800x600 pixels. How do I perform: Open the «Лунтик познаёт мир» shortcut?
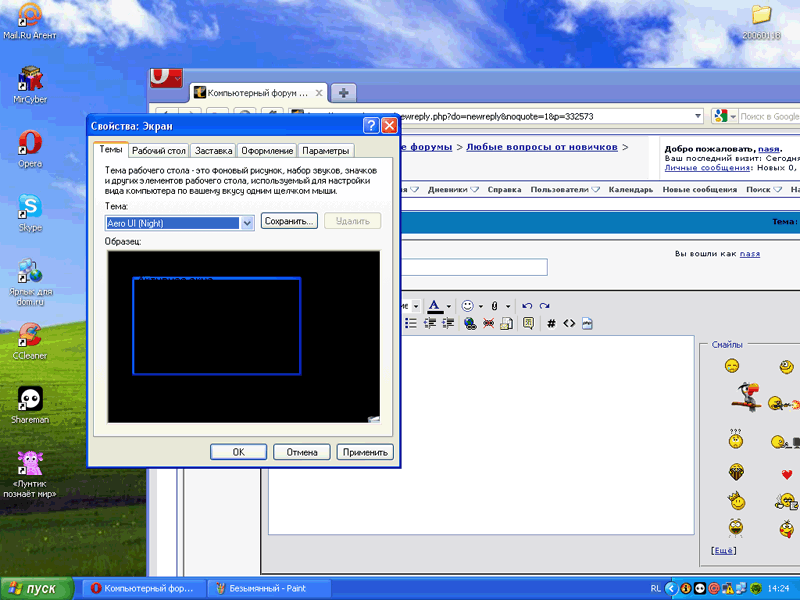pyautogui.click(x=30, y=474)
